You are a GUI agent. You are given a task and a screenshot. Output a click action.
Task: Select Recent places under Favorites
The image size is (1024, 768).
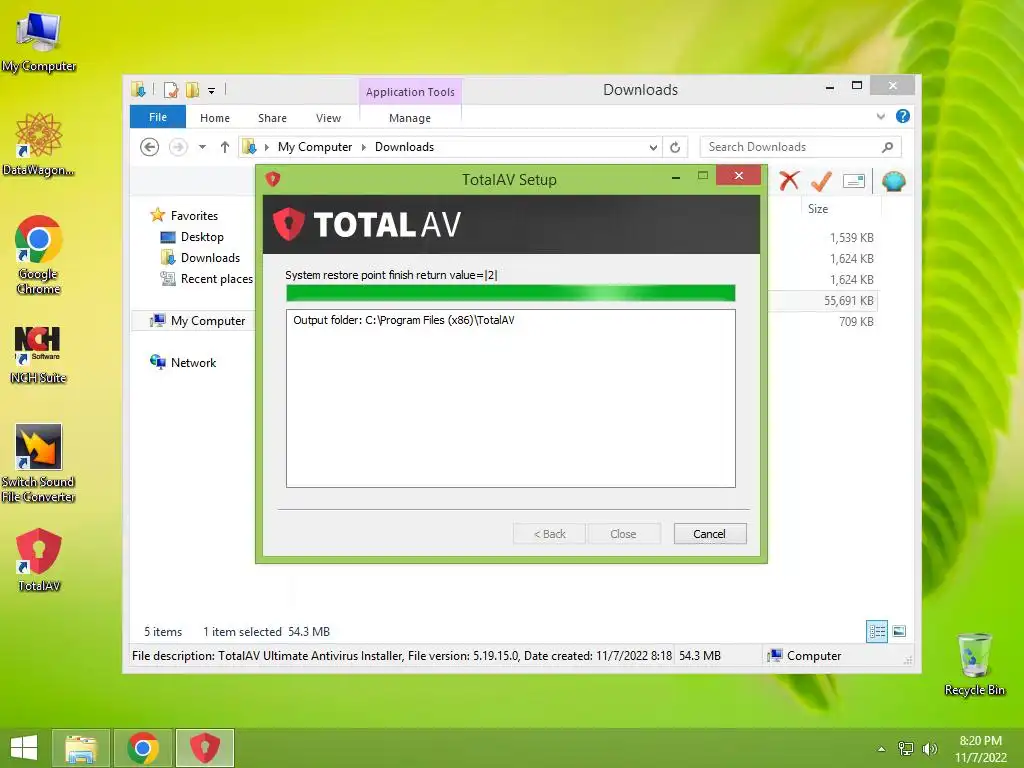tap(206, 279)
